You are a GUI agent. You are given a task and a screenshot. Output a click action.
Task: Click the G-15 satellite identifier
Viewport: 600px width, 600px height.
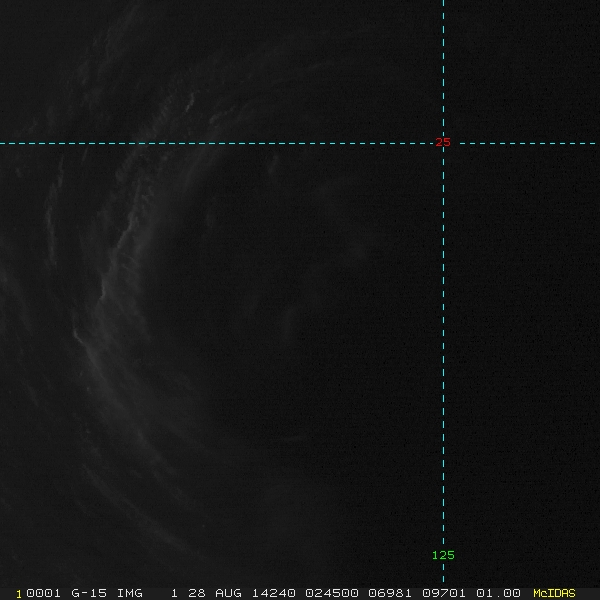pyautogui.click(x=89, y=593)
